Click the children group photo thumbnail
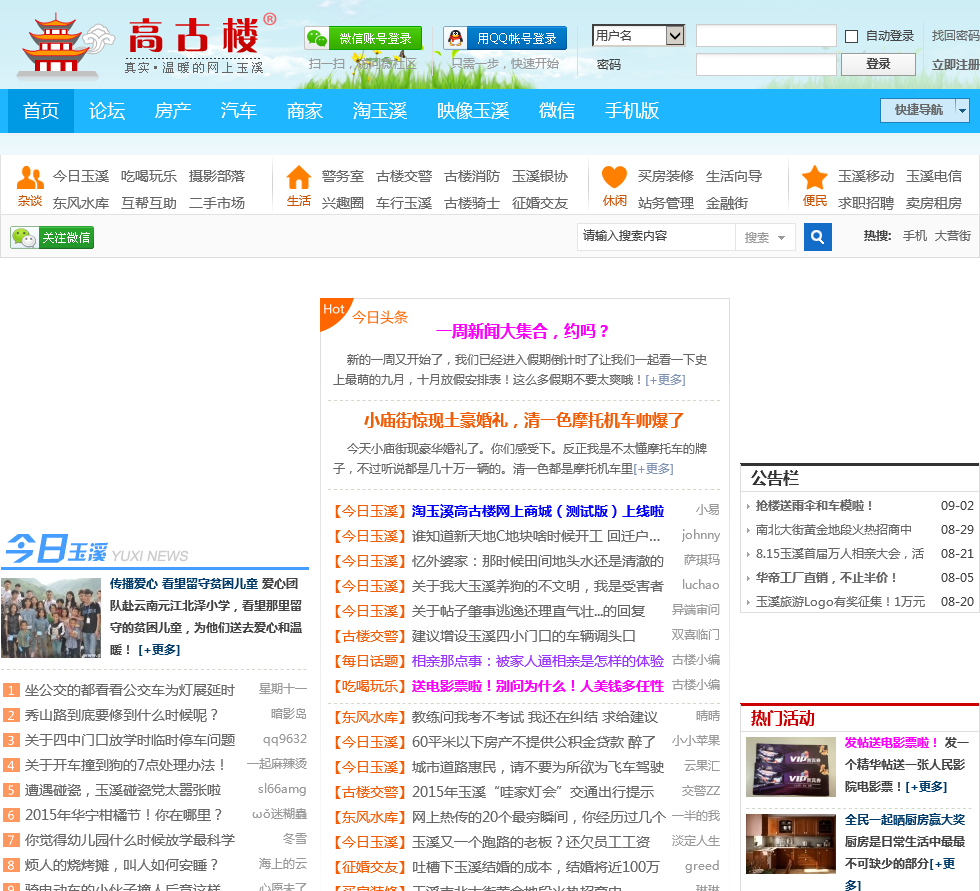The height and width of the screenshot is (891, 980). coord(51,618)
